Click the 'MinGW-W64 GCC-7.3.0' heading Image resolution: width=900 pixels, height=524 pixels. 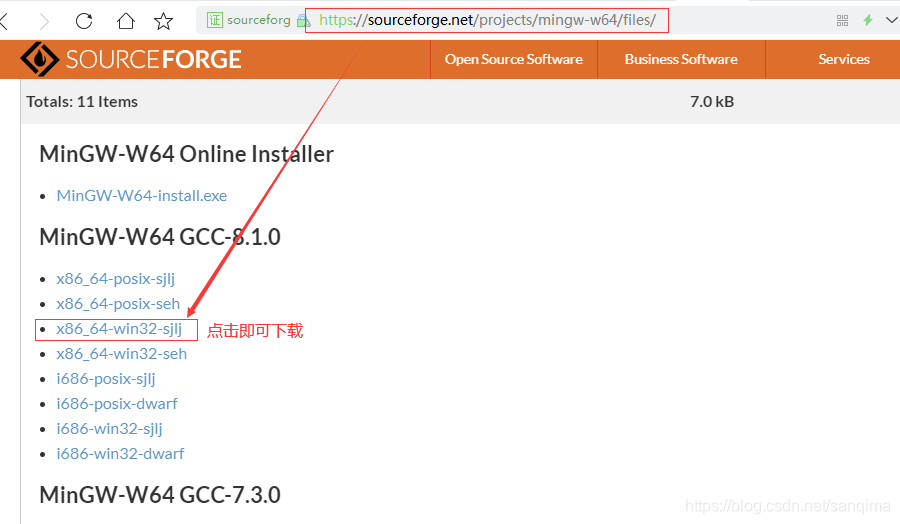pos(160,495)
